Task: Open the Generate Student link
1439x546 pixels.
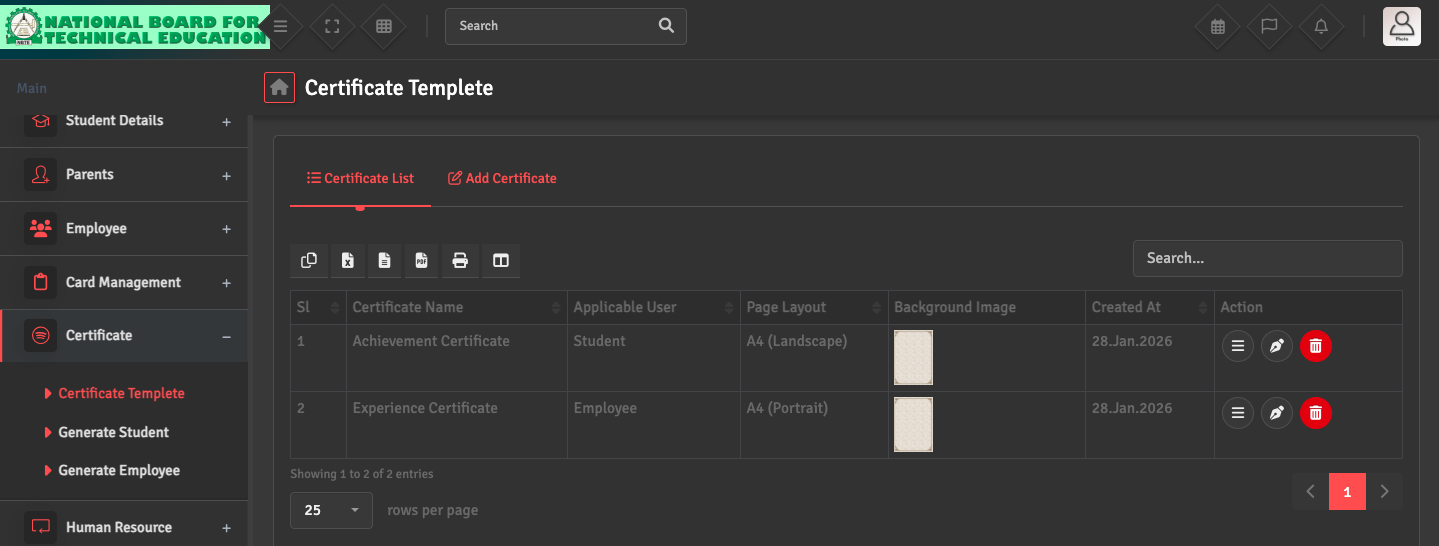Action: [113, 432]
